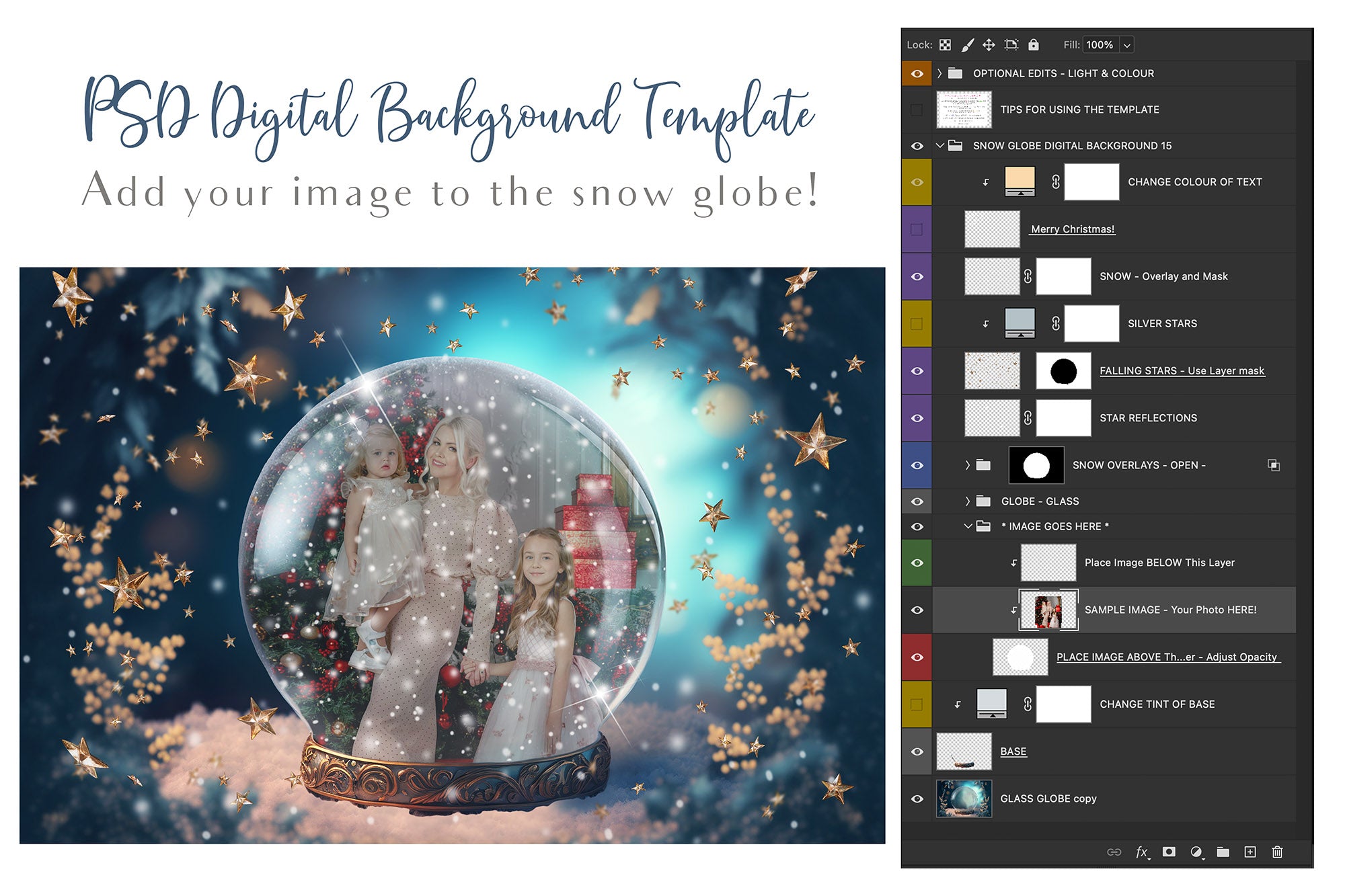Select the Lock position icon
Viewport: 1345px width, 896px height.
989,44
